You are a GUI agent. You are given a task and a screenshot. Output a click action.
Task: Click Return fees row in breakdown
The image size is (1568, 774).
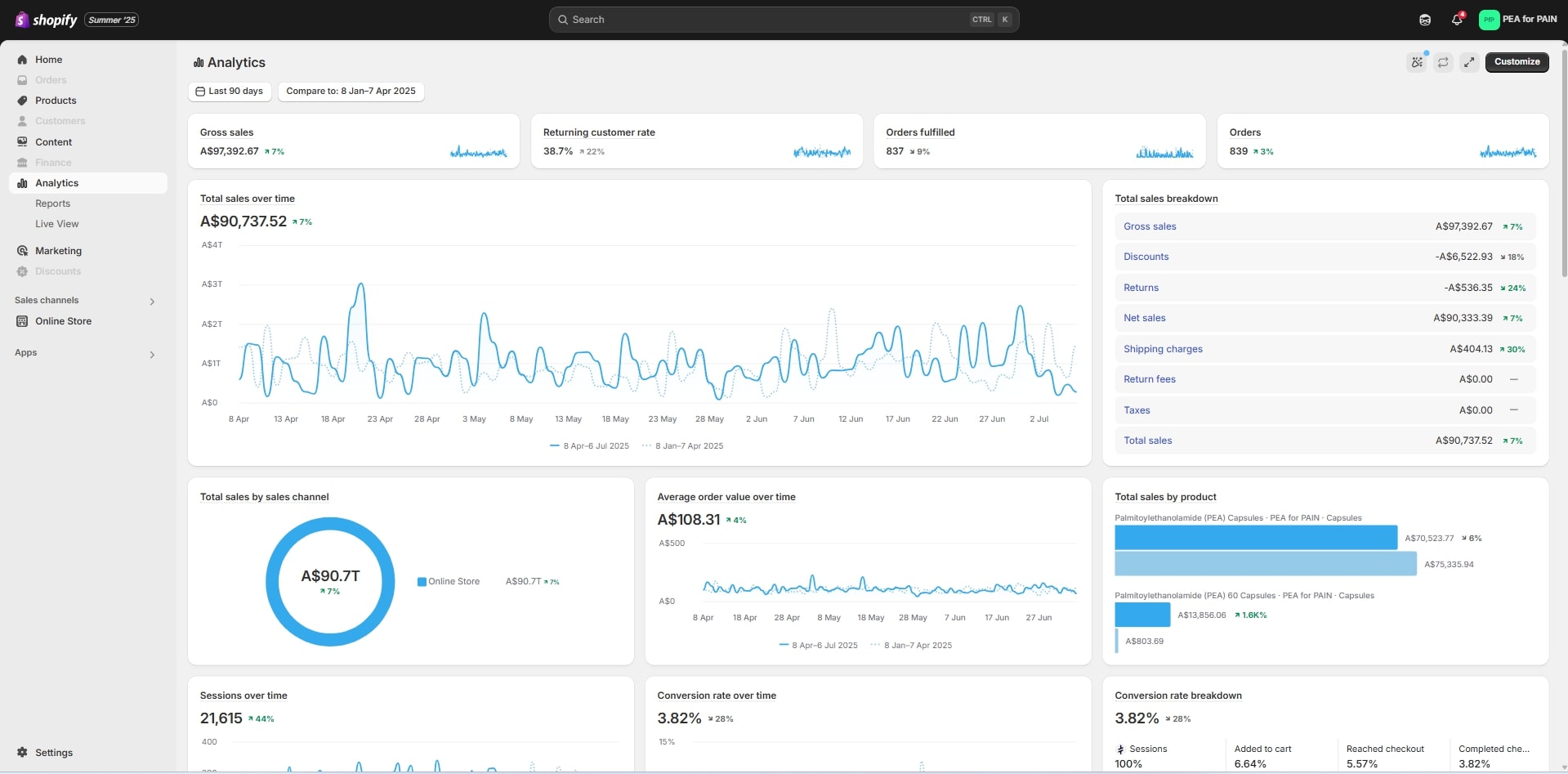[1325, 379]
